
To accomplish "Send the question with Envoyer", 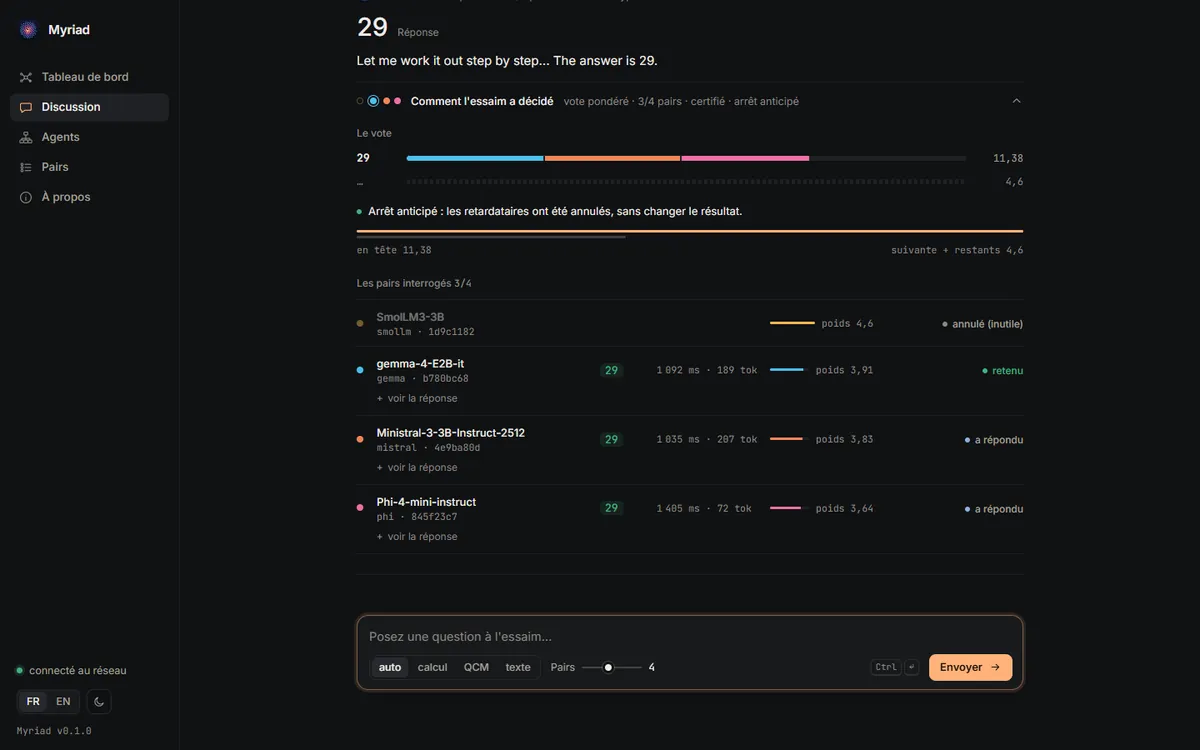I will click(970, 667).
